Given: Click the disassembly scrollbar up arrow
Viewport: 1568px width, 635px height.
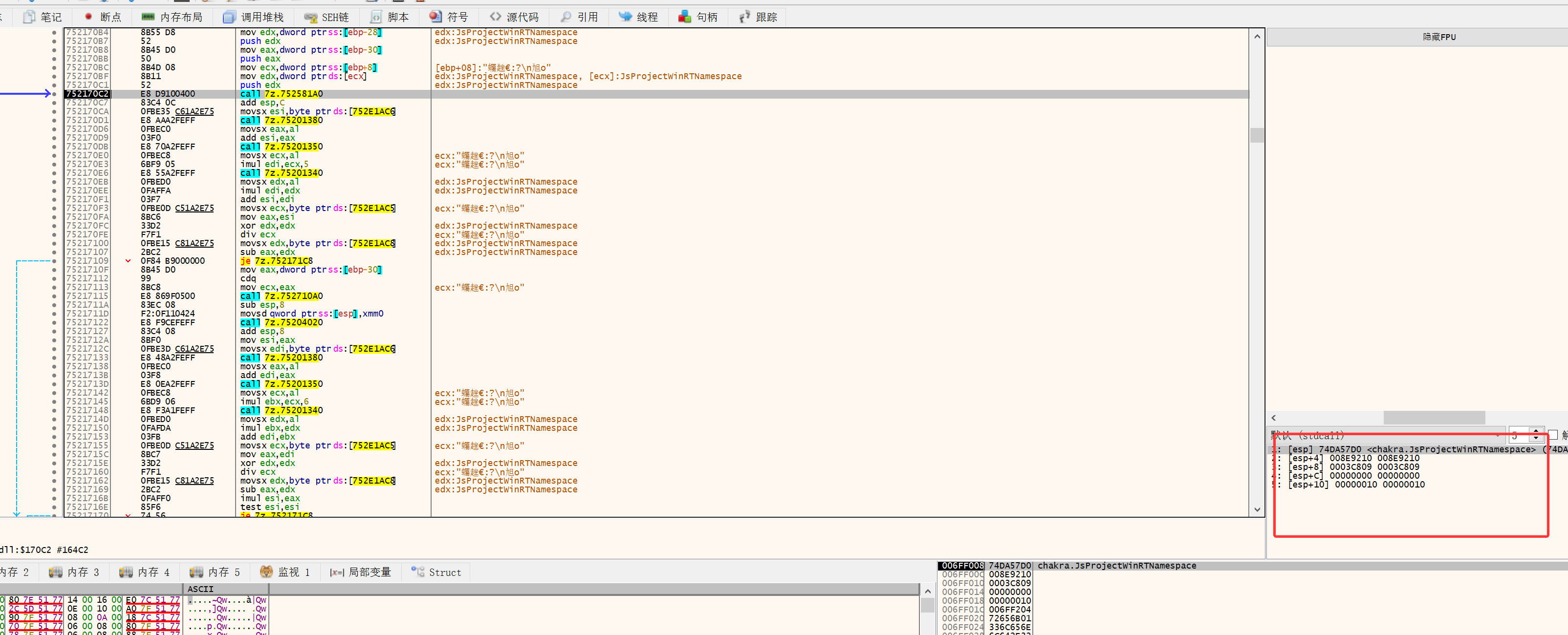Looking at the screenshot, I should (x=1257, y=37).
